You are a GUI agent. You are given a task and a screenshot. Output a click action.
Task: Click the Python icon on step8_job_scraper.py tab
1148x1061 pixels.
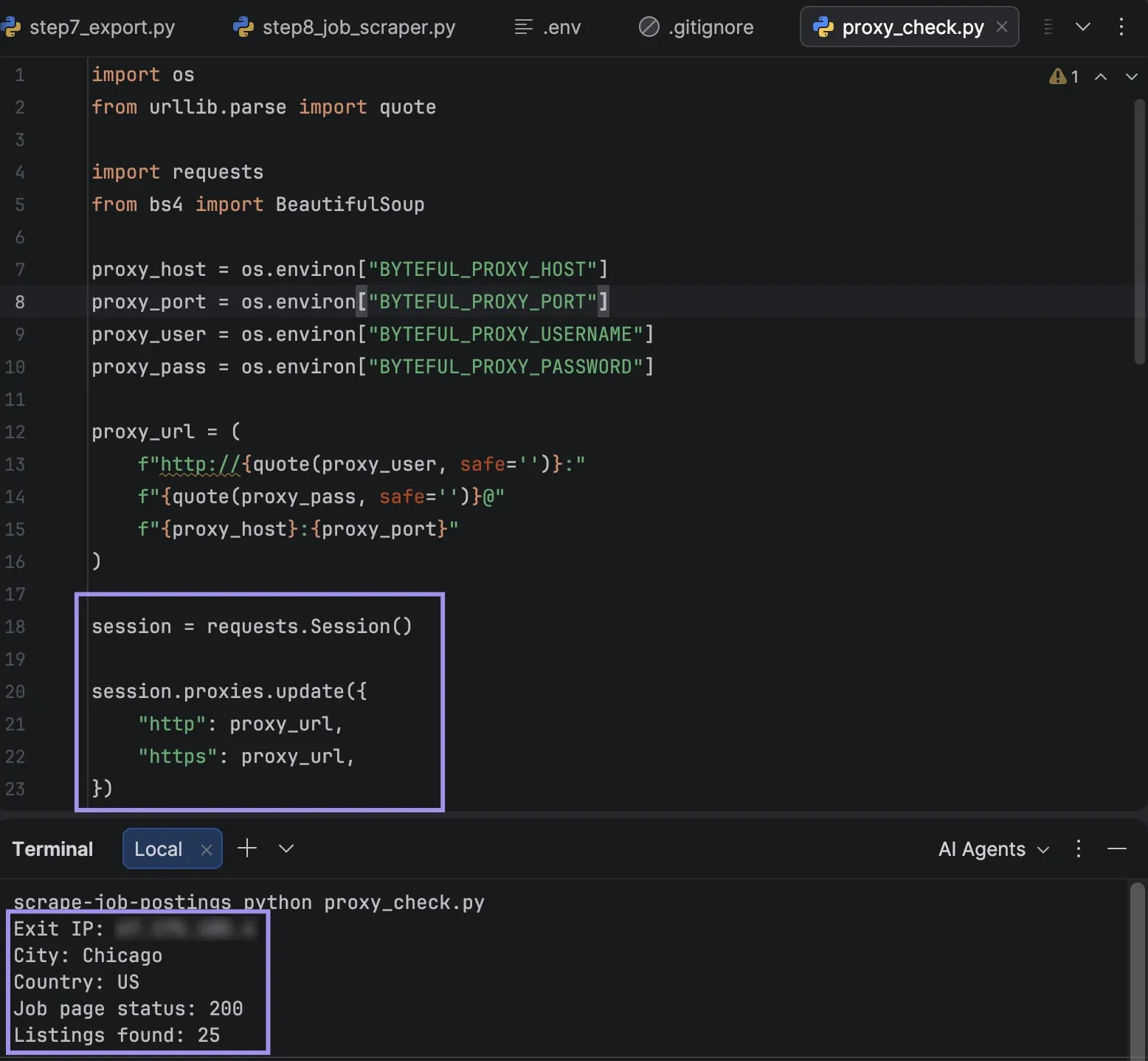(243, 27)
